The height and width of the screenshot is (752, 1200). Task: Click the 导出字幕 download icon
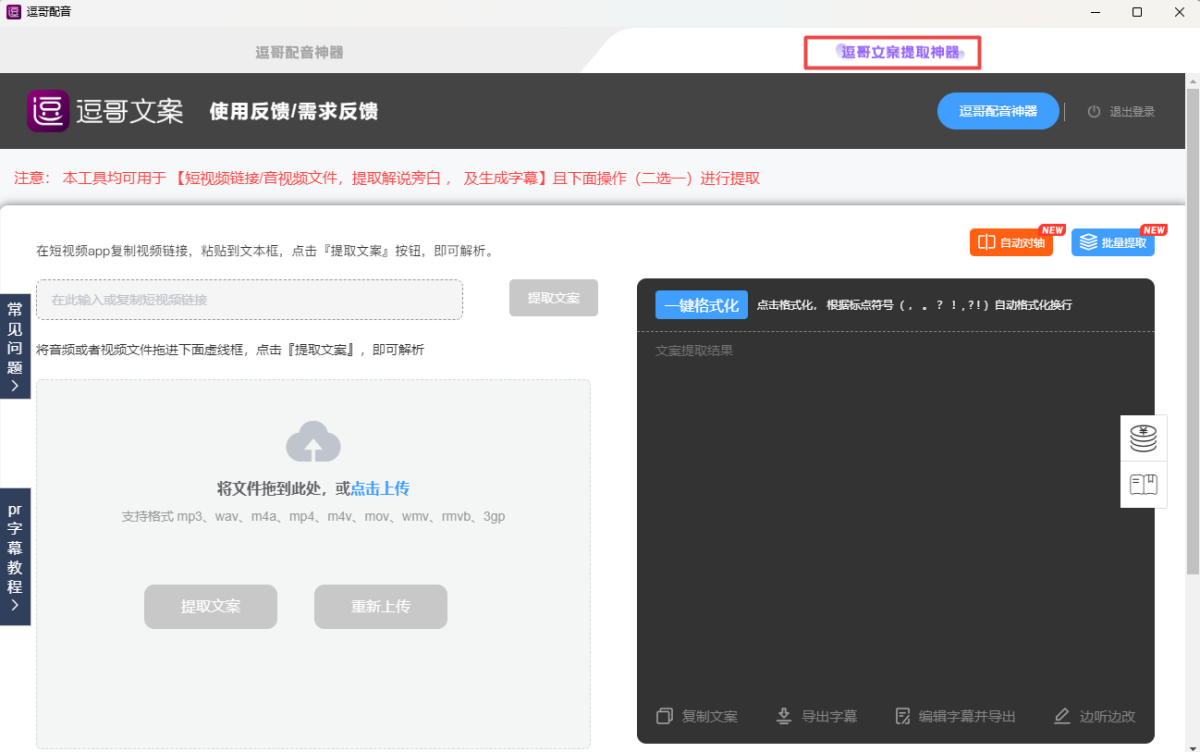pos(784,716)
